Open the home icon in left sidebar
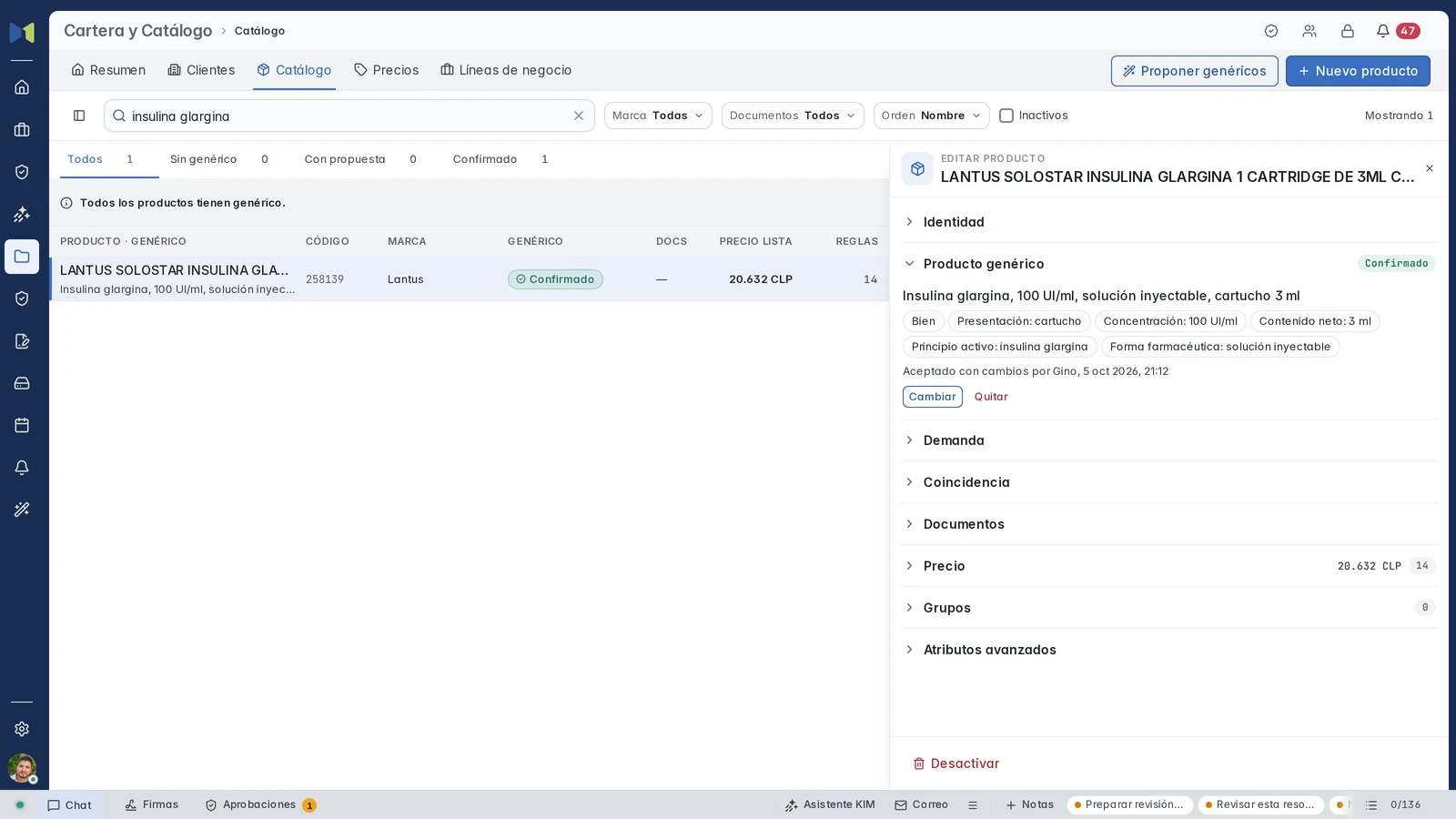Image resolution: width=1456 pixels, height=819 pixels. click(22, 87)
